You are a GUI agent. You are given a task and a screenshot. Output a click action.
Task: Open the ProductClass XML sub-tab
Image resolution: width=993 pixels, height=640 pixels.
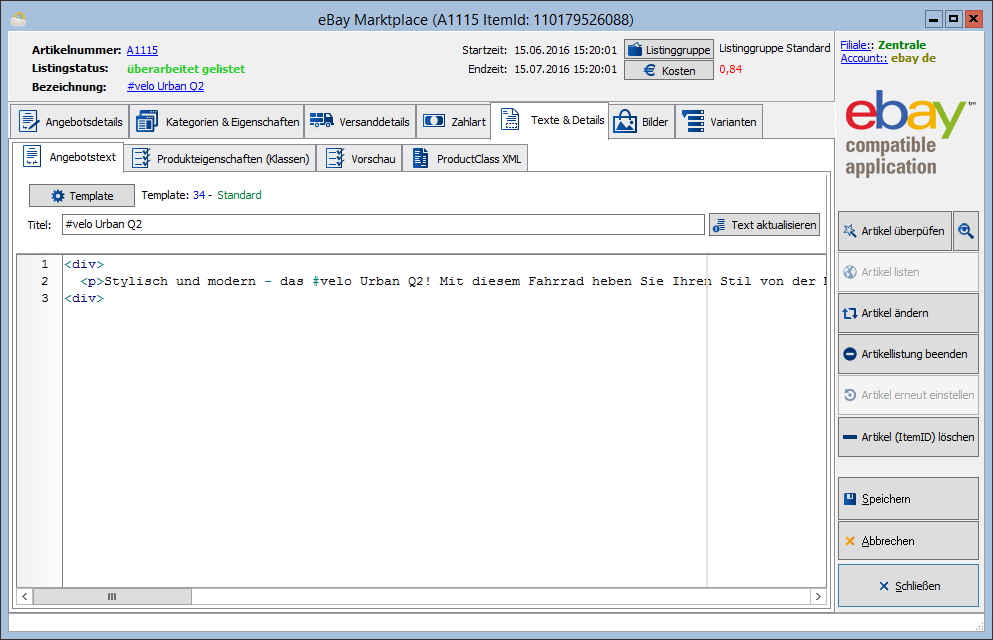click(465, 158)
